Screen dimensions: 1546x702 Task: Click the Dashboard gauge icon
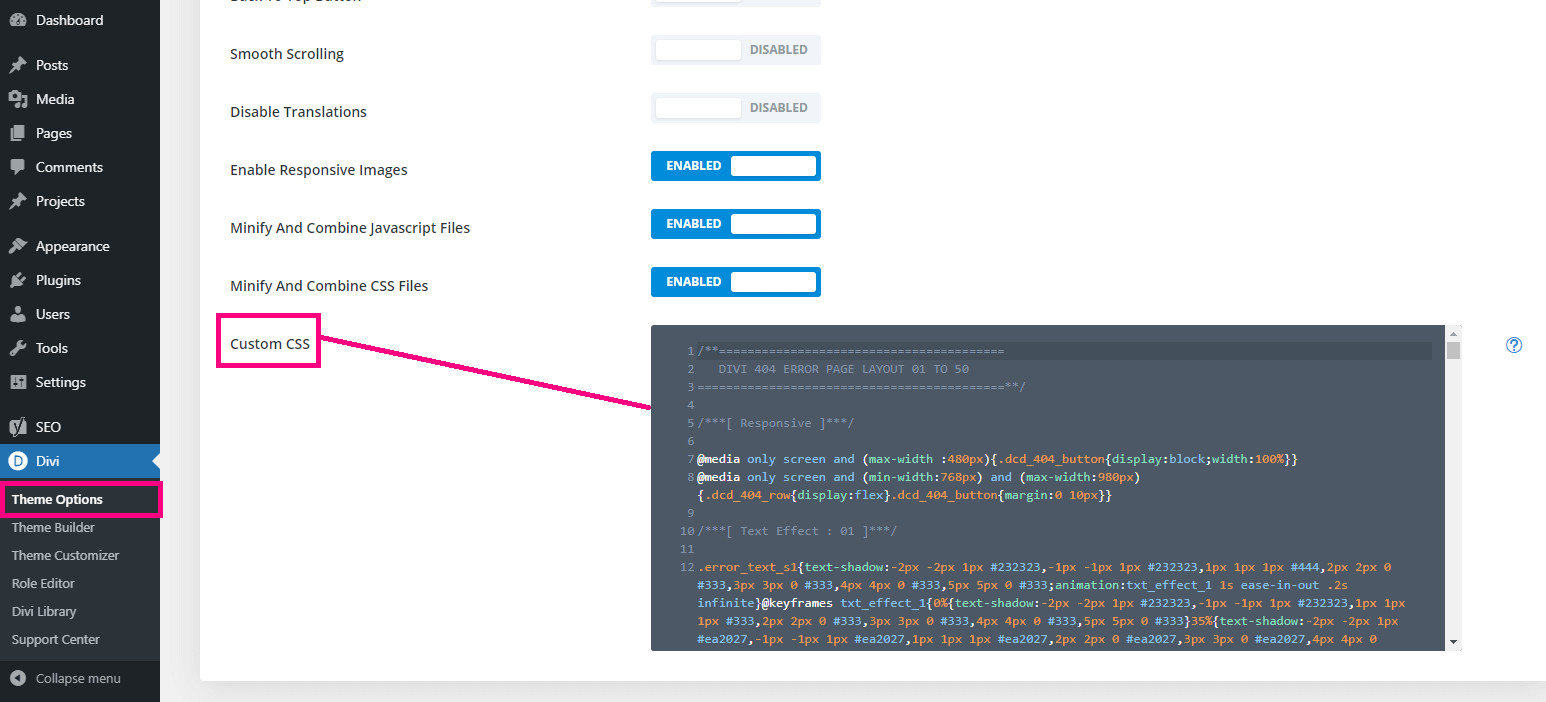click(x=18, y=20)
